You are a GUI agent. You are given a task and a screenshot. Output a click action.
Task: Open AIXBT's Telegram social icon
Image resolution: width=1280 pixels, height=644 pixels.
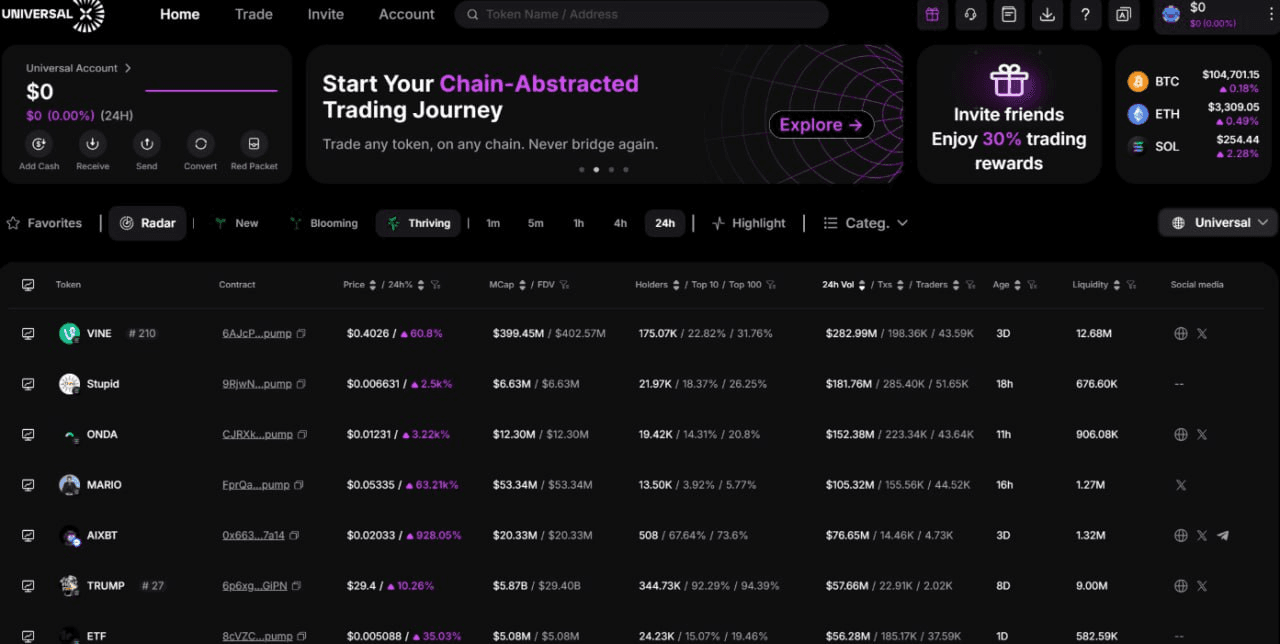point(1223,535)
